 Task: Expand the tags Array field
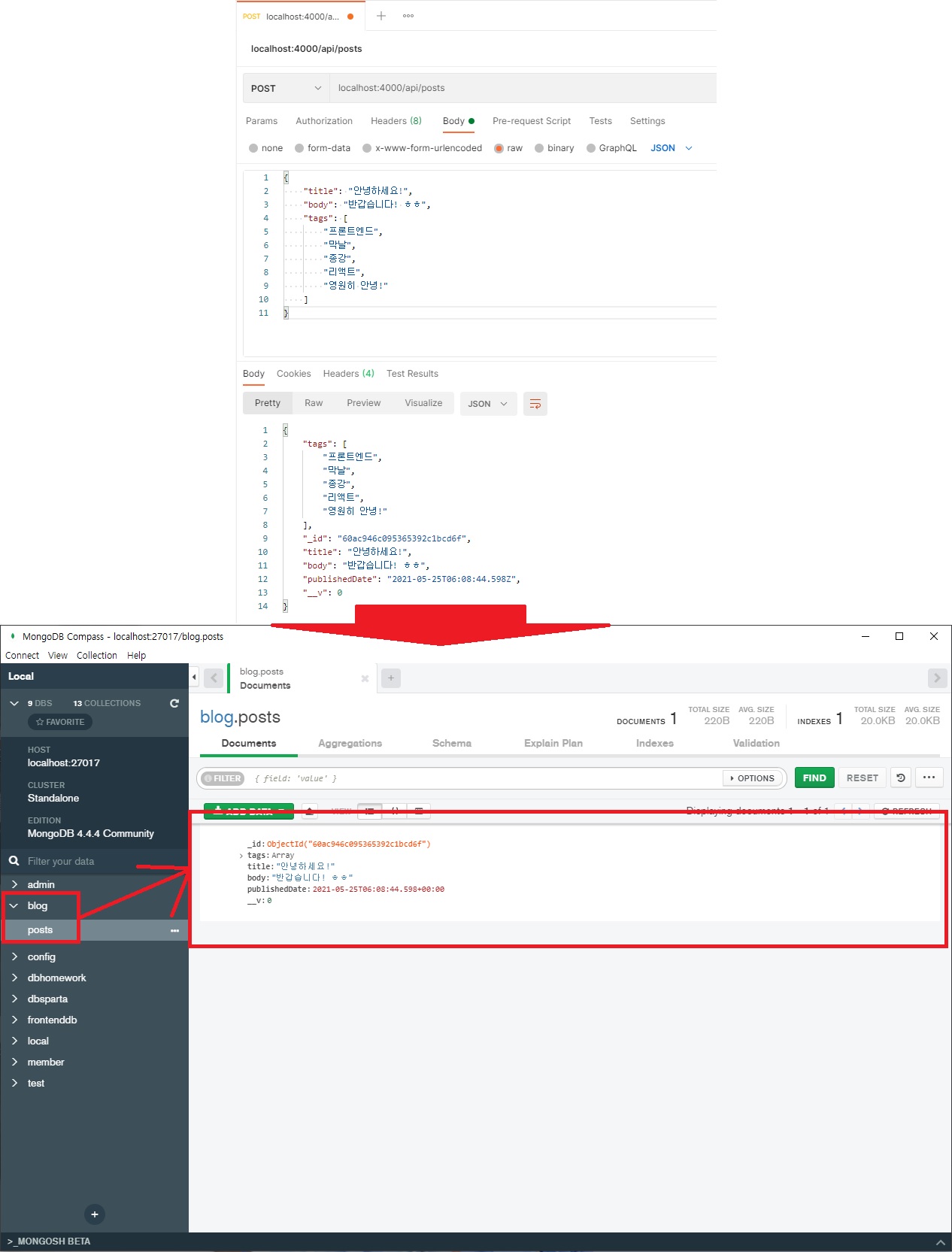[x=241, y=856]
